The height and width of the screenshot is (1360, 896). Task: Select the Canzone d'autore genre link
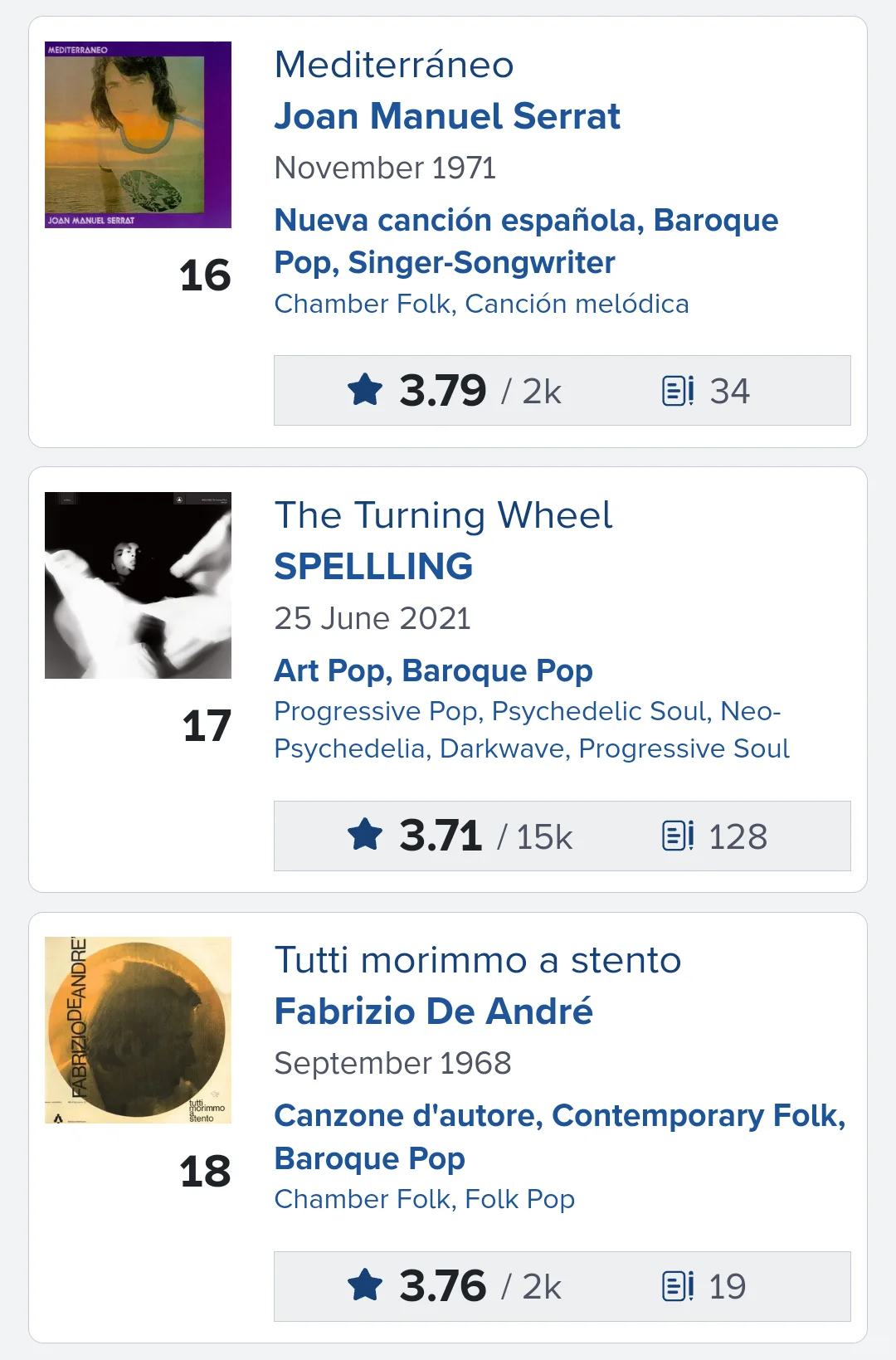[408, 1116]
